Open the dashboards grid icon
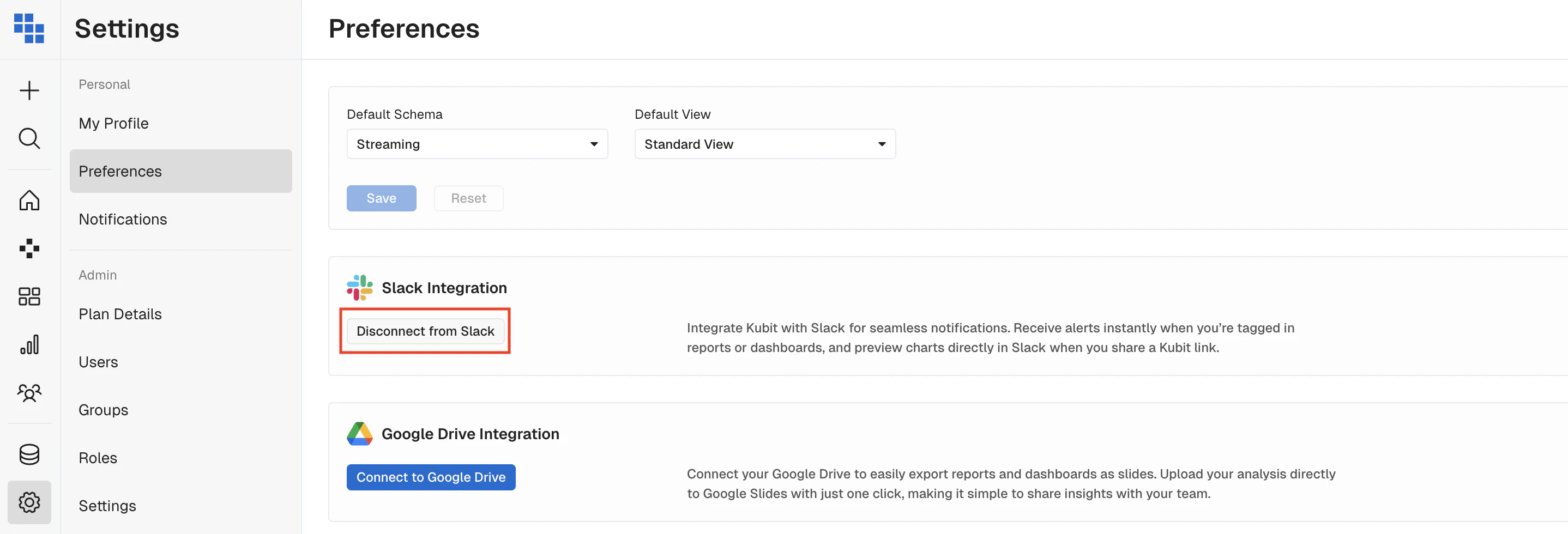Image resolution: width=1568 pixels, height=534 pixels. click(x=29, y=297)
